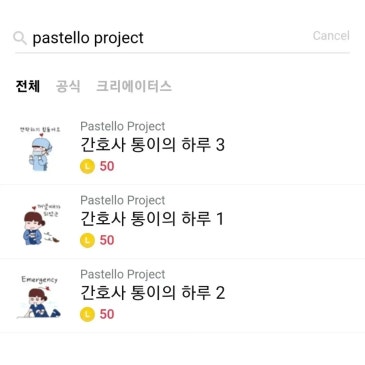Click coin icon for 하루 3 sticker
365x365 pixels.
click(x=87, y=166)
